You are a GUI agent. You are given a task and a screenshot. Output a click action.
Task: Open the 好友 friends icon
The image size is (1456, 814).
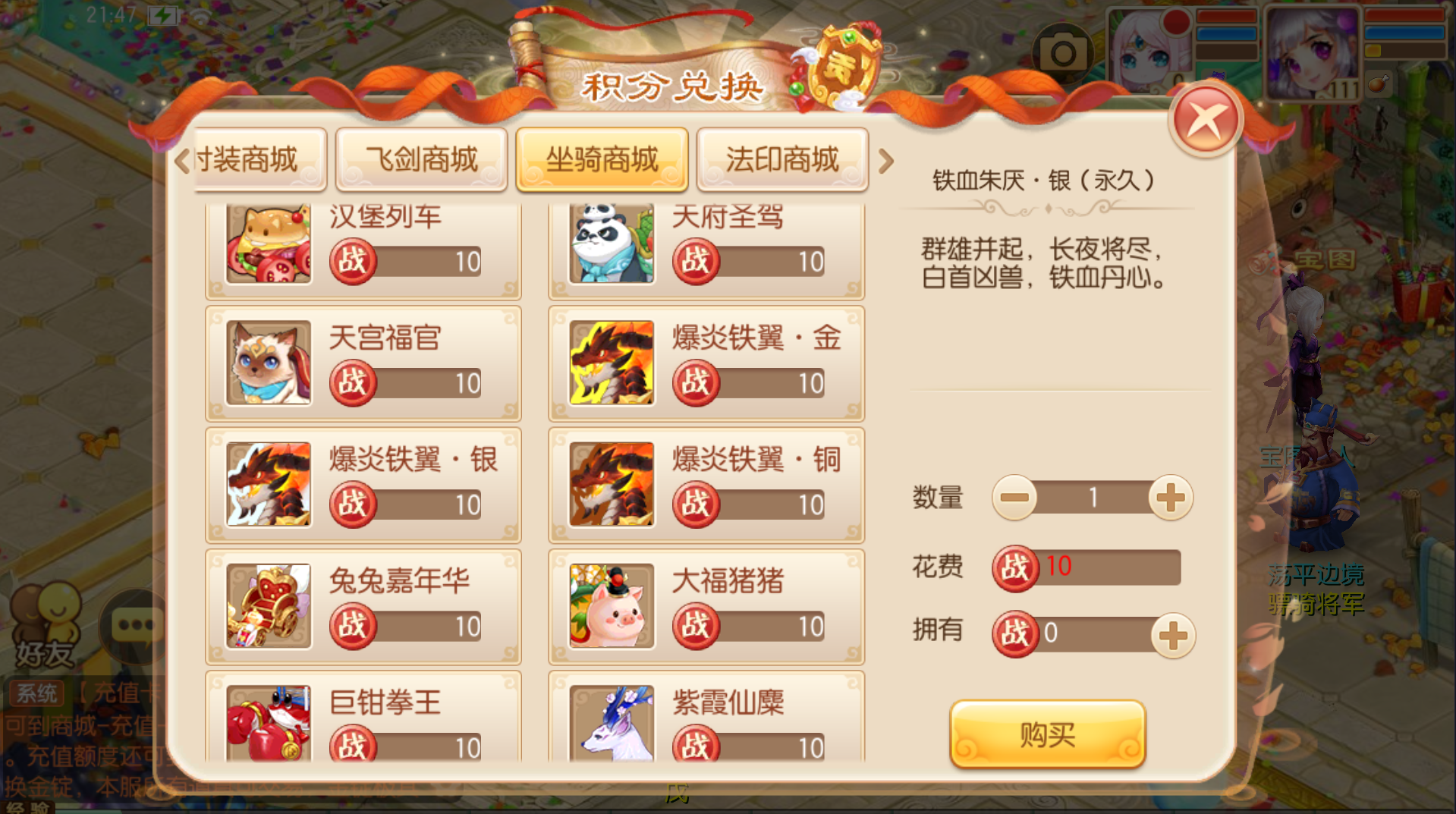pos(46,627)
